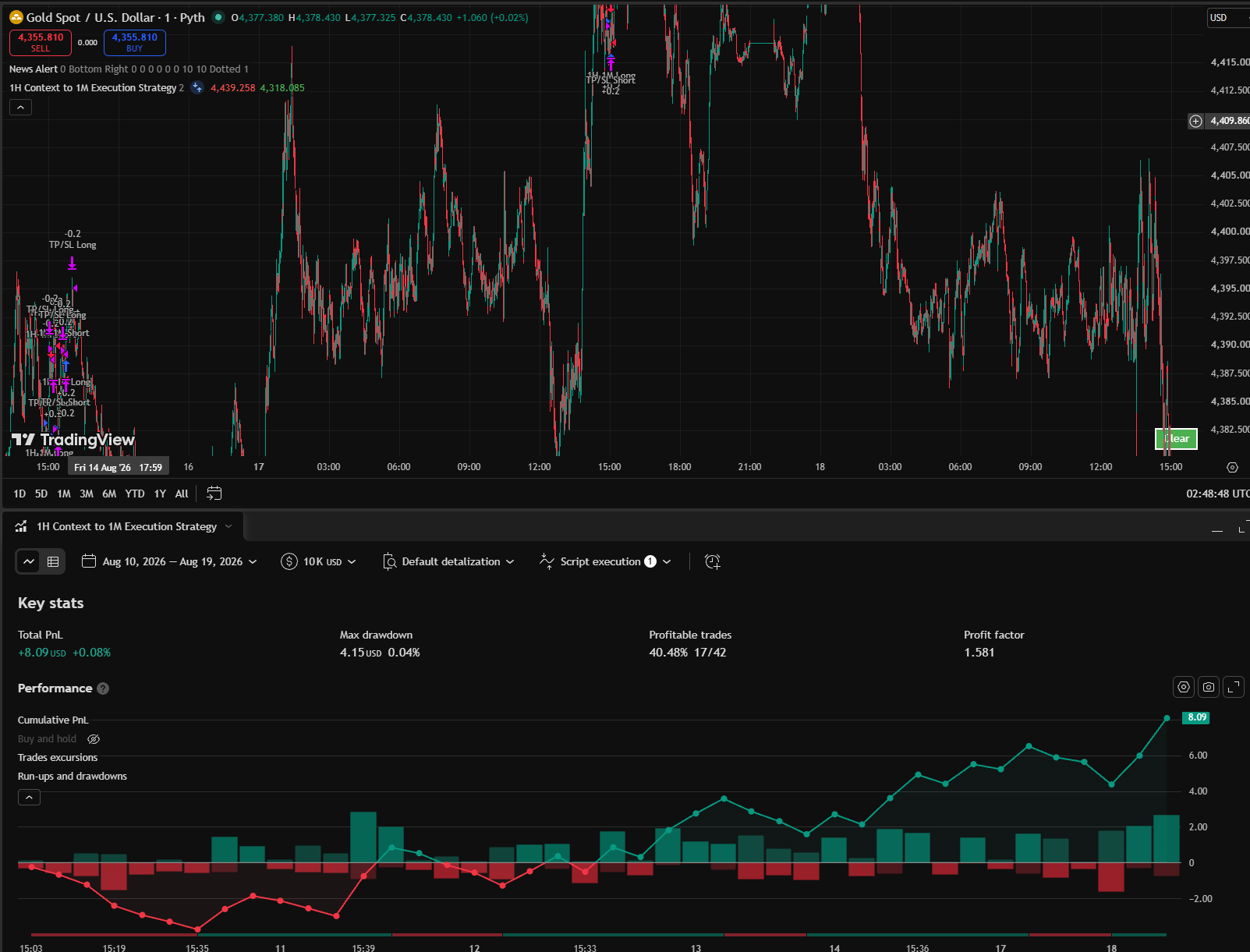This screenshot has height=952, width=1250.
Task: Toggle the Cumulative PnL series
Action: 53,720
